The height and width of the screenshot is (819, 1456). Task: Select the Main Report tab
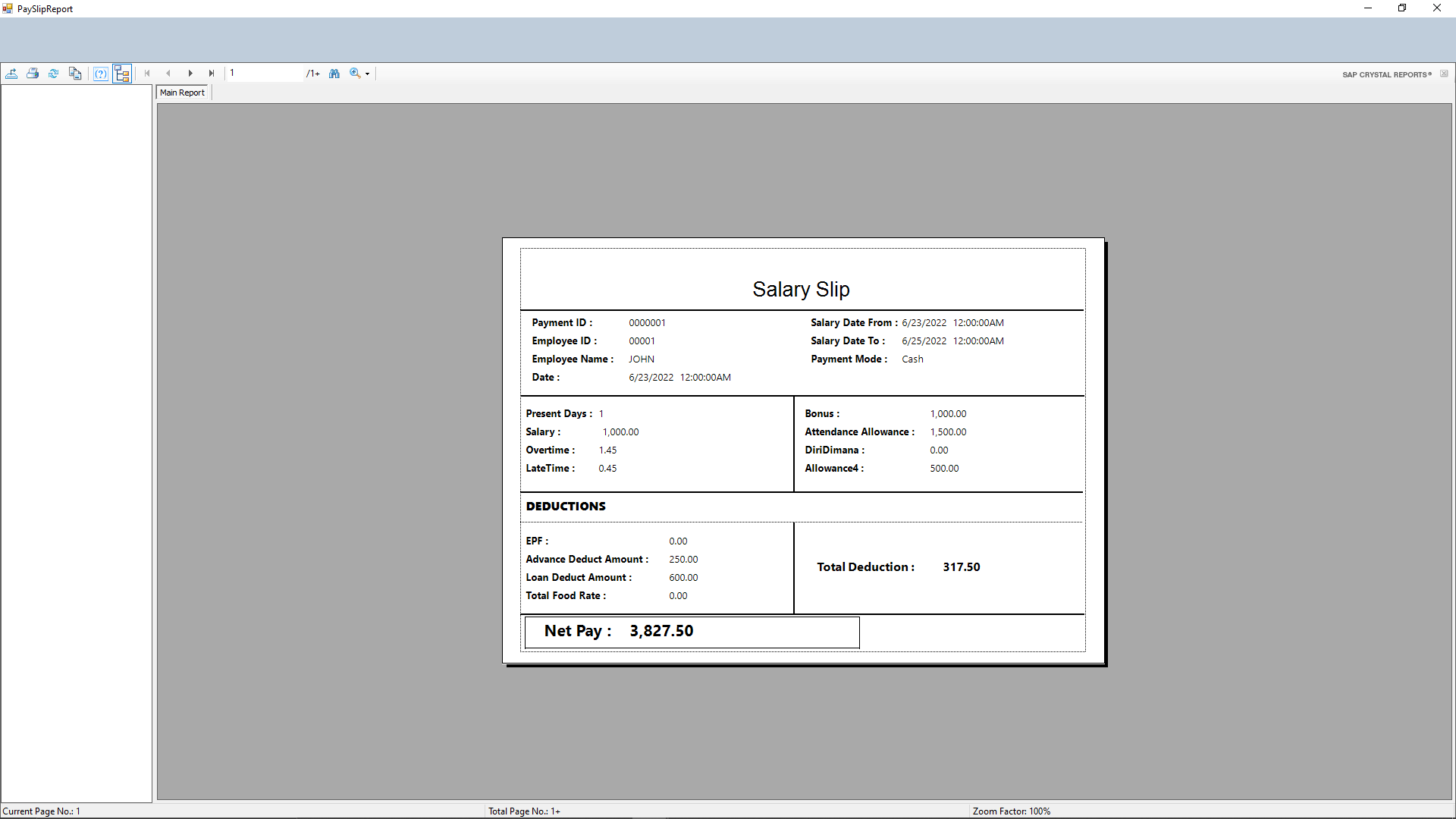(182, 92)
